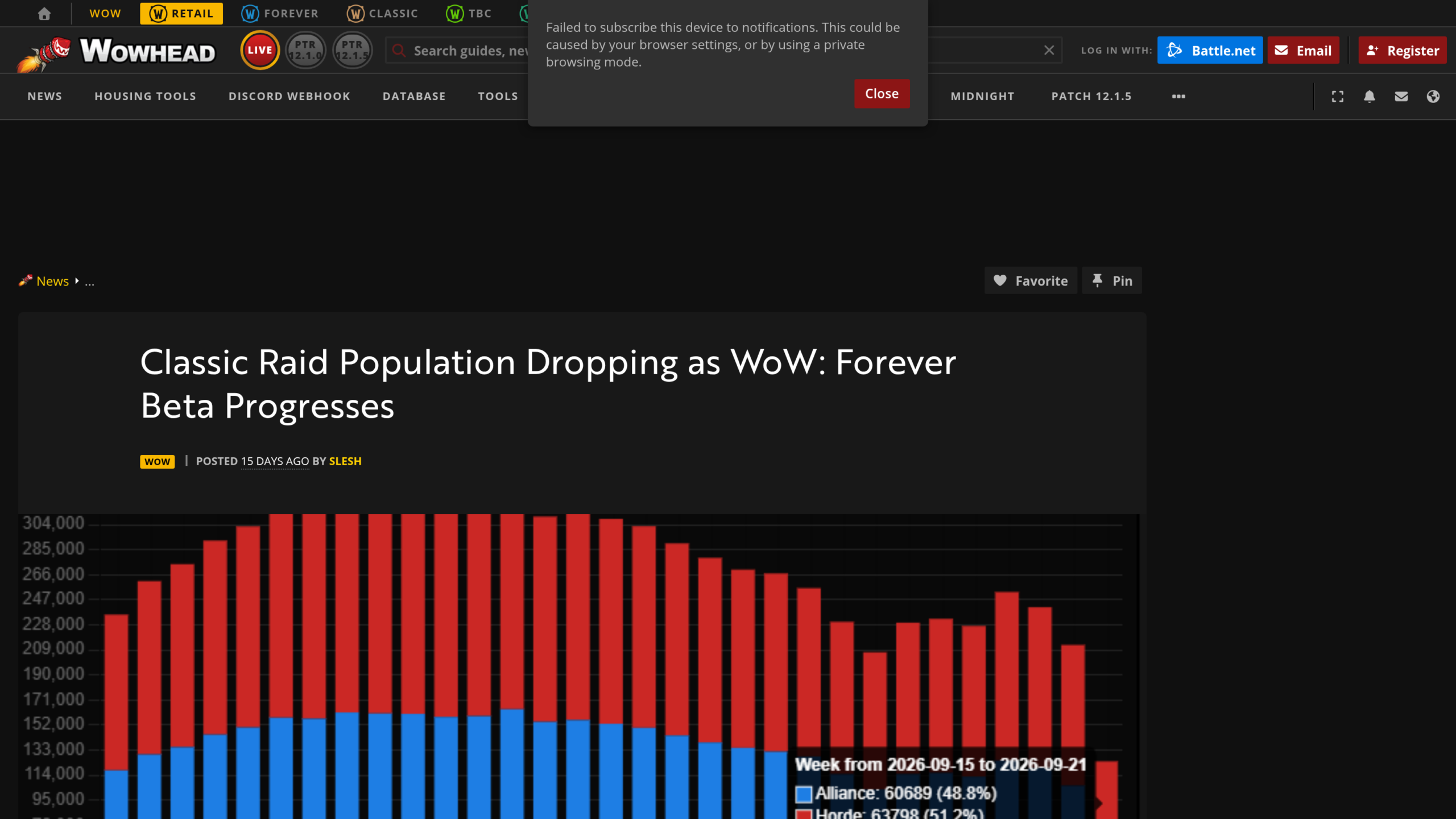Open the Tools menu
The width and height of the screenshot is (1456, 819).
[498, 96]
